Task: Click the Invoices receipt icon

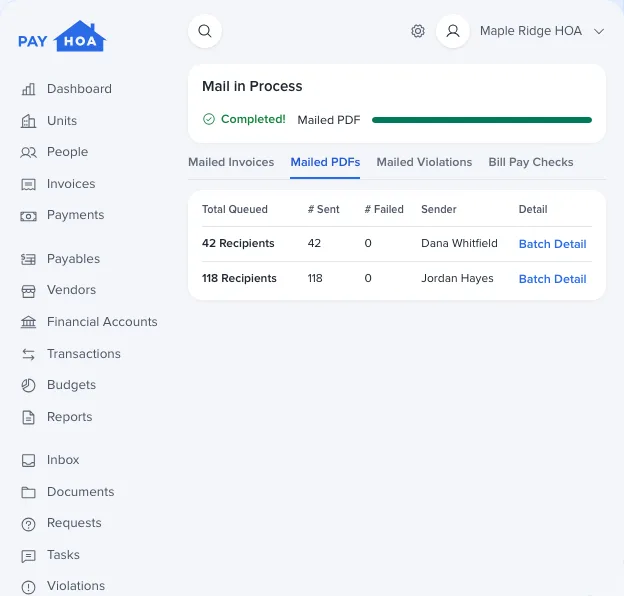Action: [x=28, y=184]
